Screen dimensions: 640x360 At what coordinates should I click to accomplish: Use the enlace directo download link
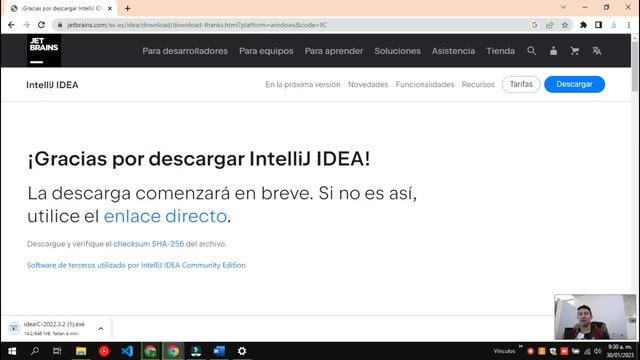(165, 216)
